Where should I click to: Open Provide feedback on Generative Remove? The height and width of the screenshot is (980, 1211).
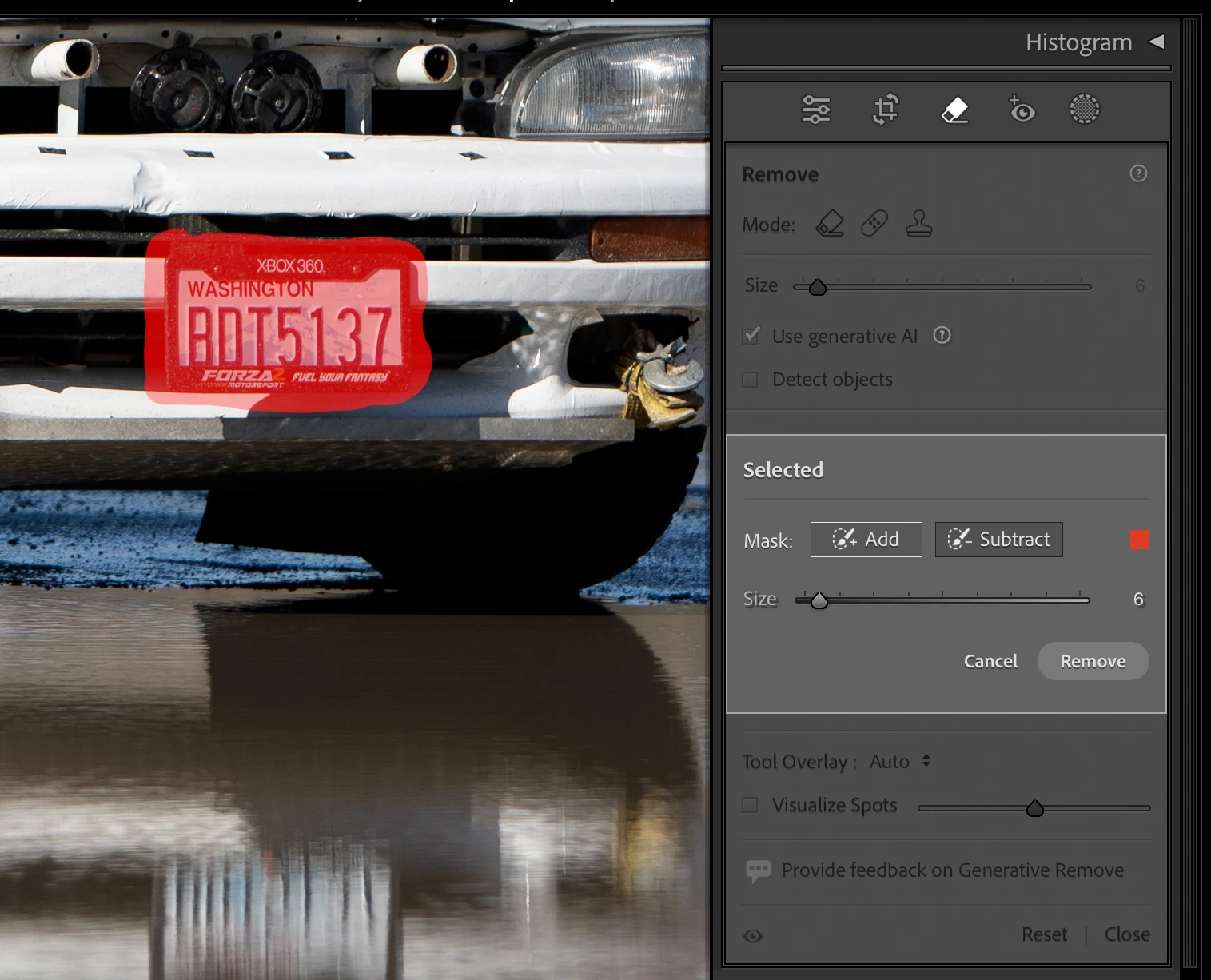point(953,870)
